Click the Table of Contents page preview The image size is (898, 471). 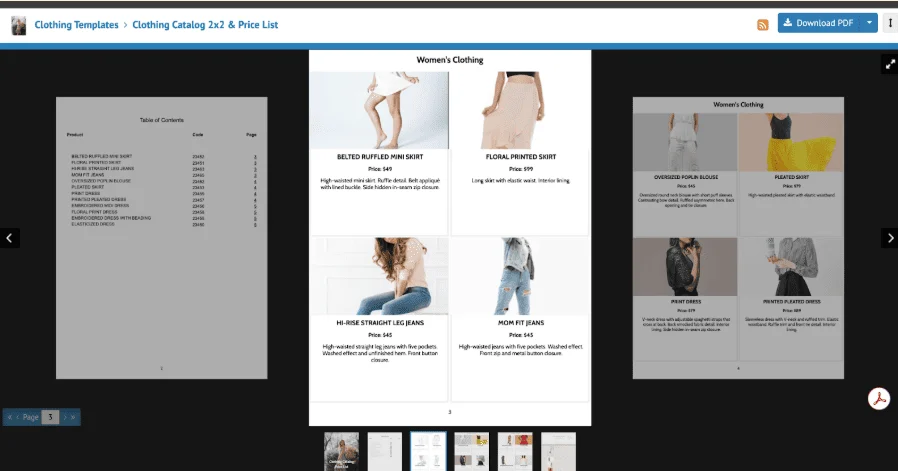point(162,238)
